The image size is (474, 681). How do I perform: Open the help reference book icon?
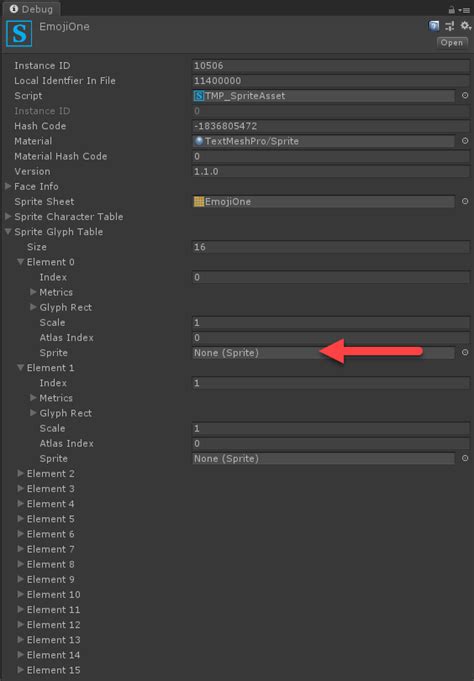[433, 26]
